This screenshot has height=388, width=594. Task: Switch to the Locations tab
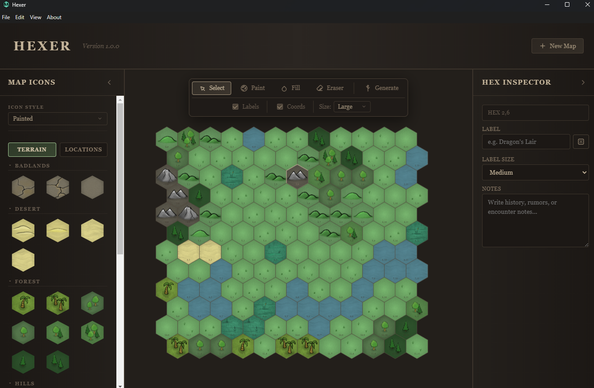[83, 149]
